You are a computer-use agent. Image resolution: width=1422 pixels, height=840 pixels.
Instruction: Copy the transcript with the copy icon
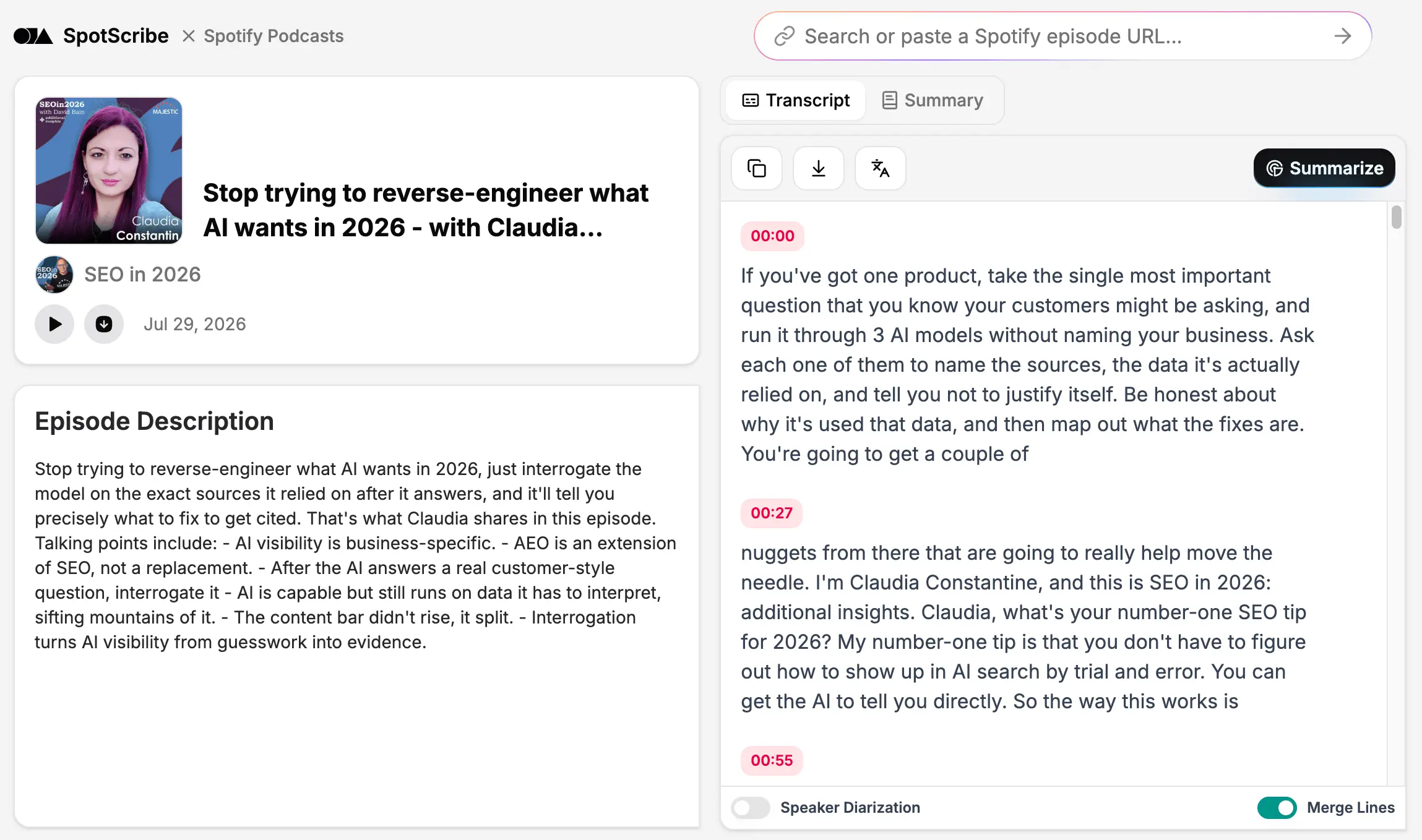click(x=757, y=168)
